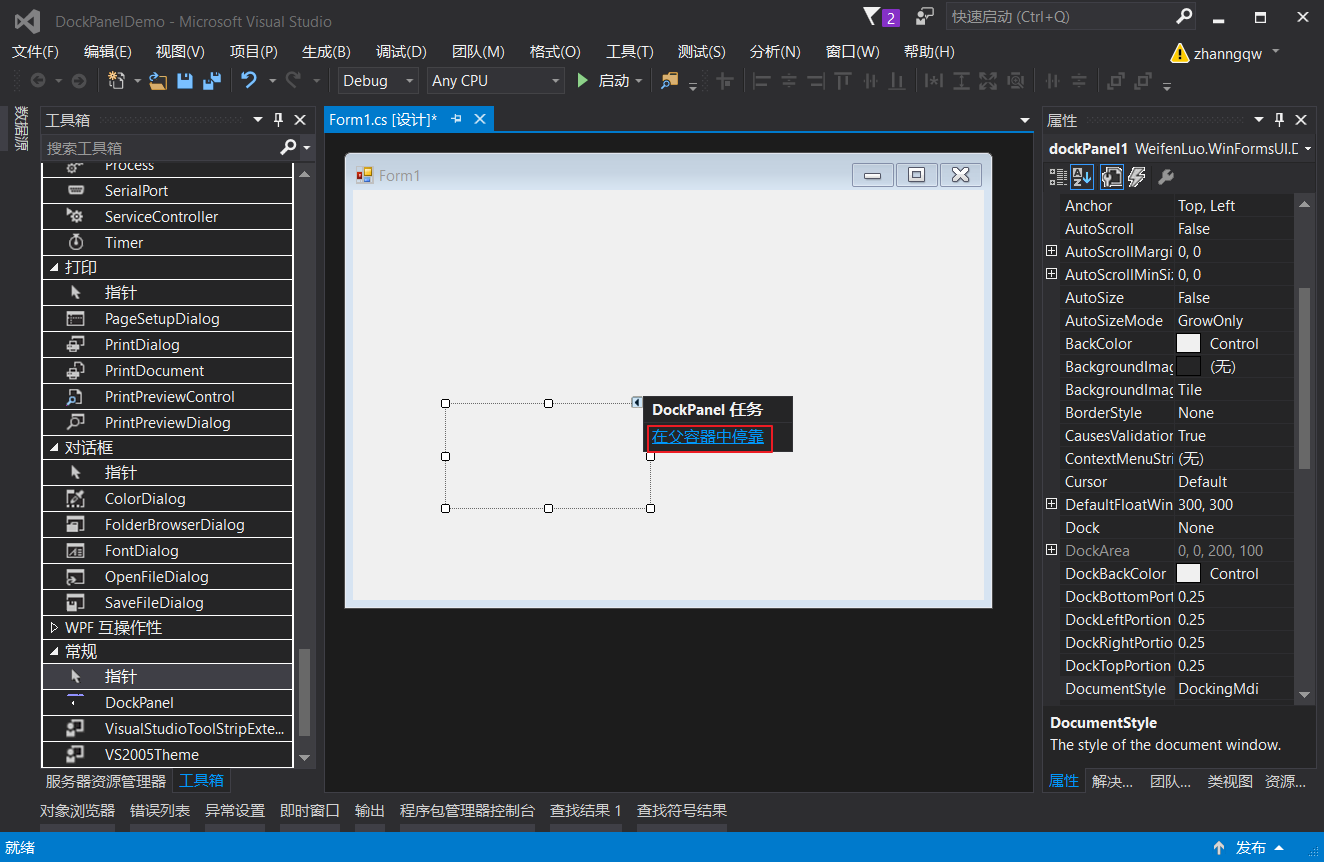
Task: Select FolderBrowserDialog in the Toolbox
Action: tap(167, 524)
